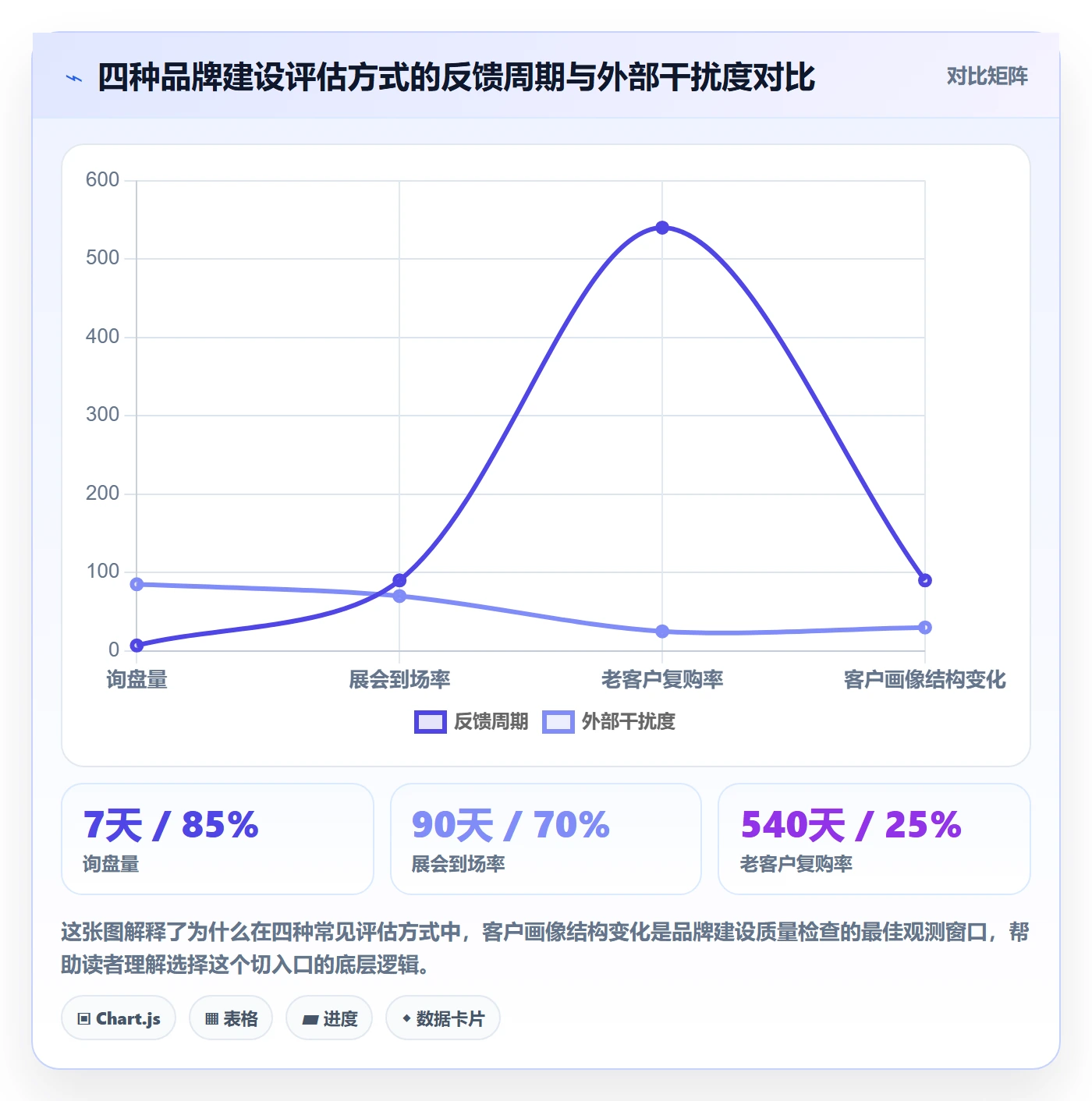Toggle the 反馈周期 legend swatch
1092x1101 pixels.
[430, 722]
